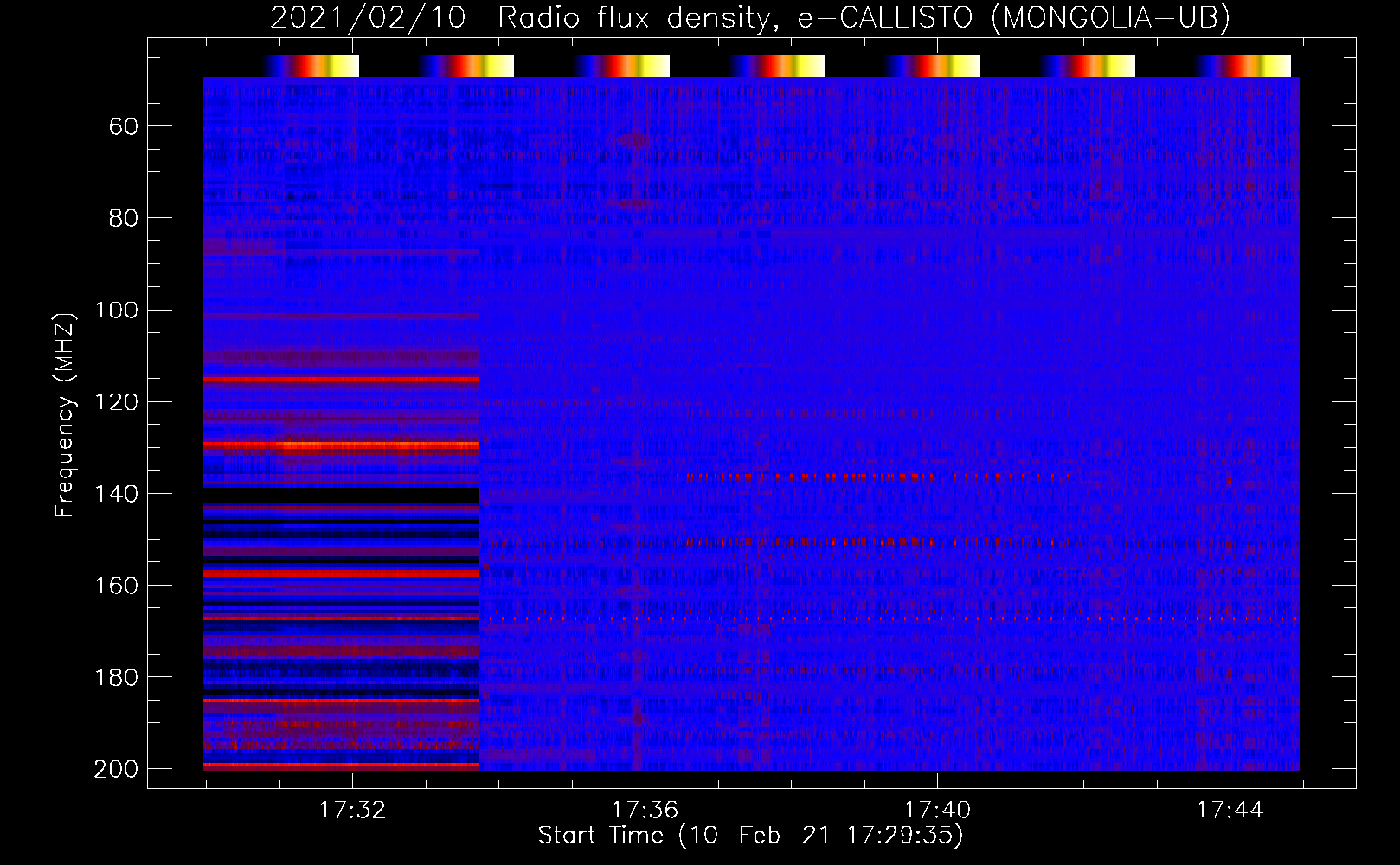The image size is (1400, 865).
Task: Click the last color bar above the spectrogram
Action: click(x=1243, y=66)
